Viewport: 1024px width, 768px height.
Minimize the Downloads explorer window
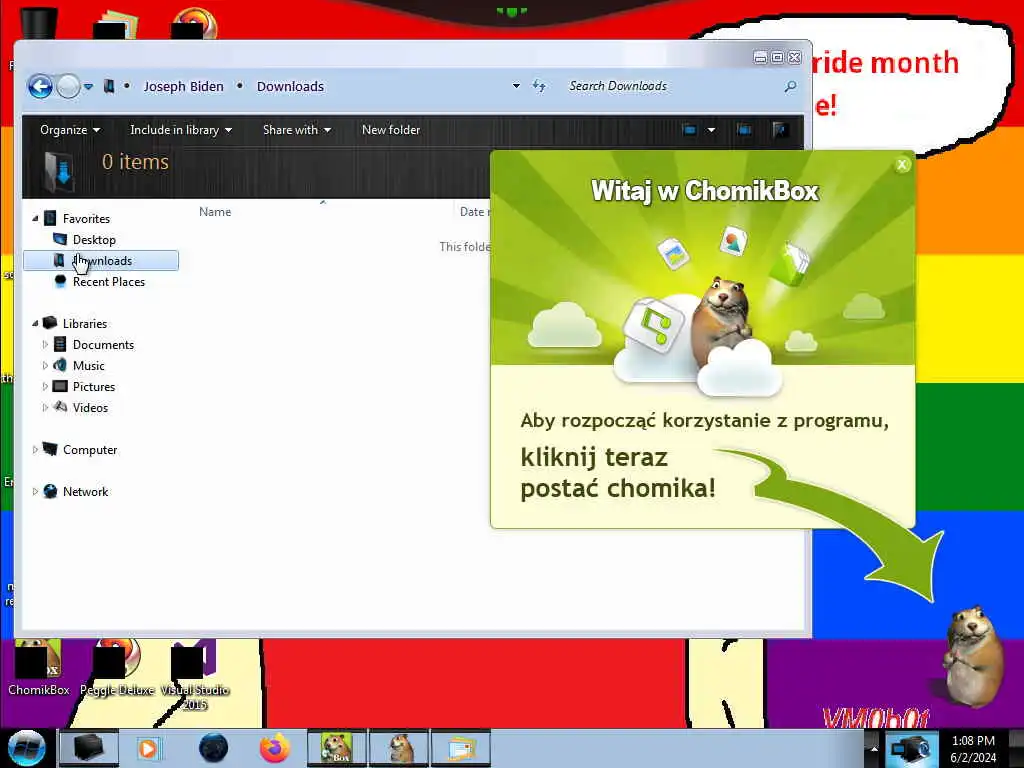point(760,57)
